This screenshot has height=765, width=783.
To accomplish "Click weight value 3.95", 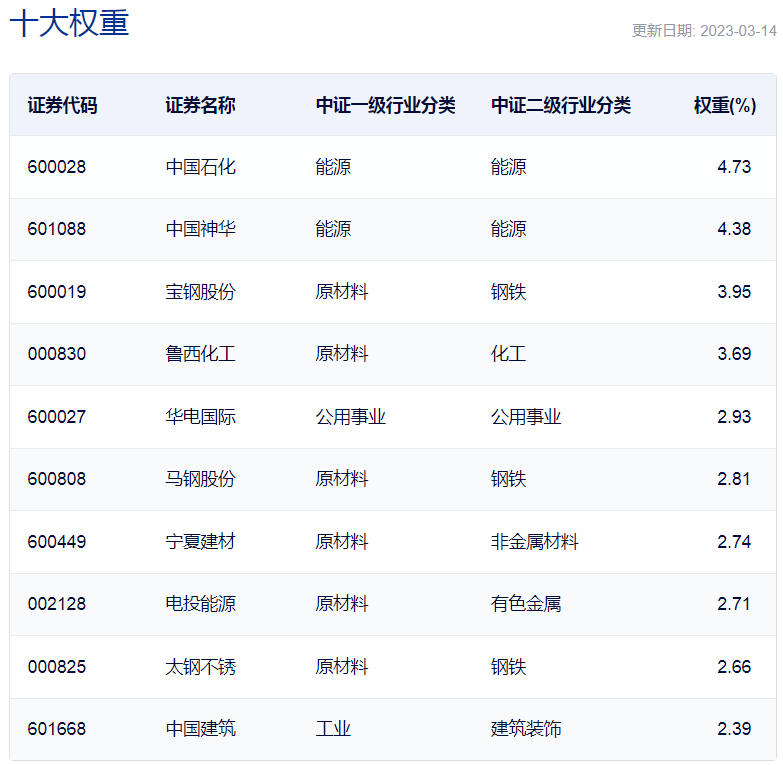I will click(734, 292).
